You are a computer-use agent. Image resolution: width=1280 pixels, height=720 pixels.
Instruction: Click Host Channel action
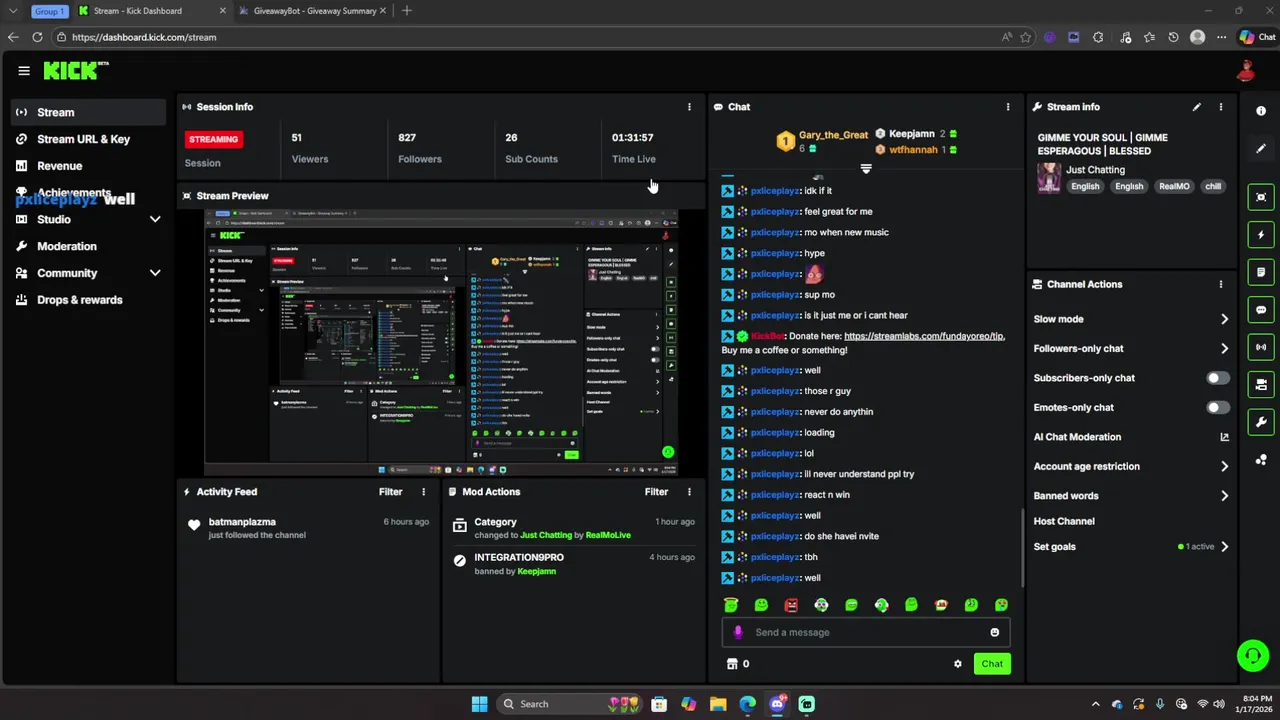1064,521
